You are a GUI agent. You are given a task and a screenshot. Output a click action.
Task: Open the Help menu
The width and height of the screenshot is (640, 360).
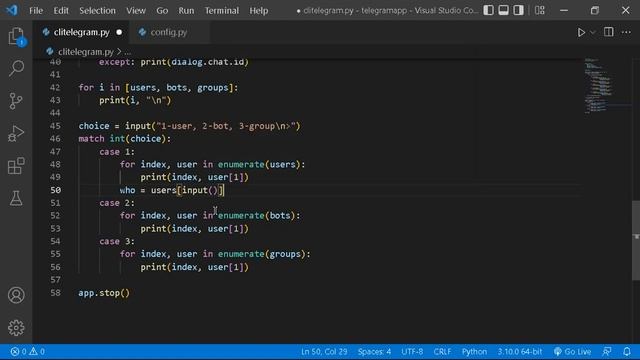click(x=259, y=11)
